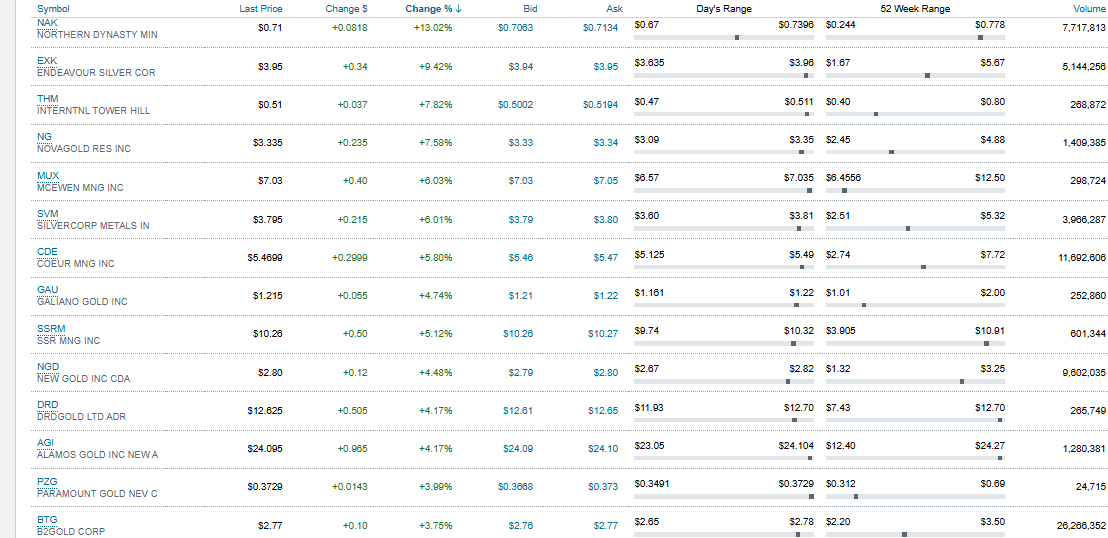The height and width of the screenshot is (538, 1108).
Task: Click the PZG Paramount Gold symbol
Action: coord(47,481)
